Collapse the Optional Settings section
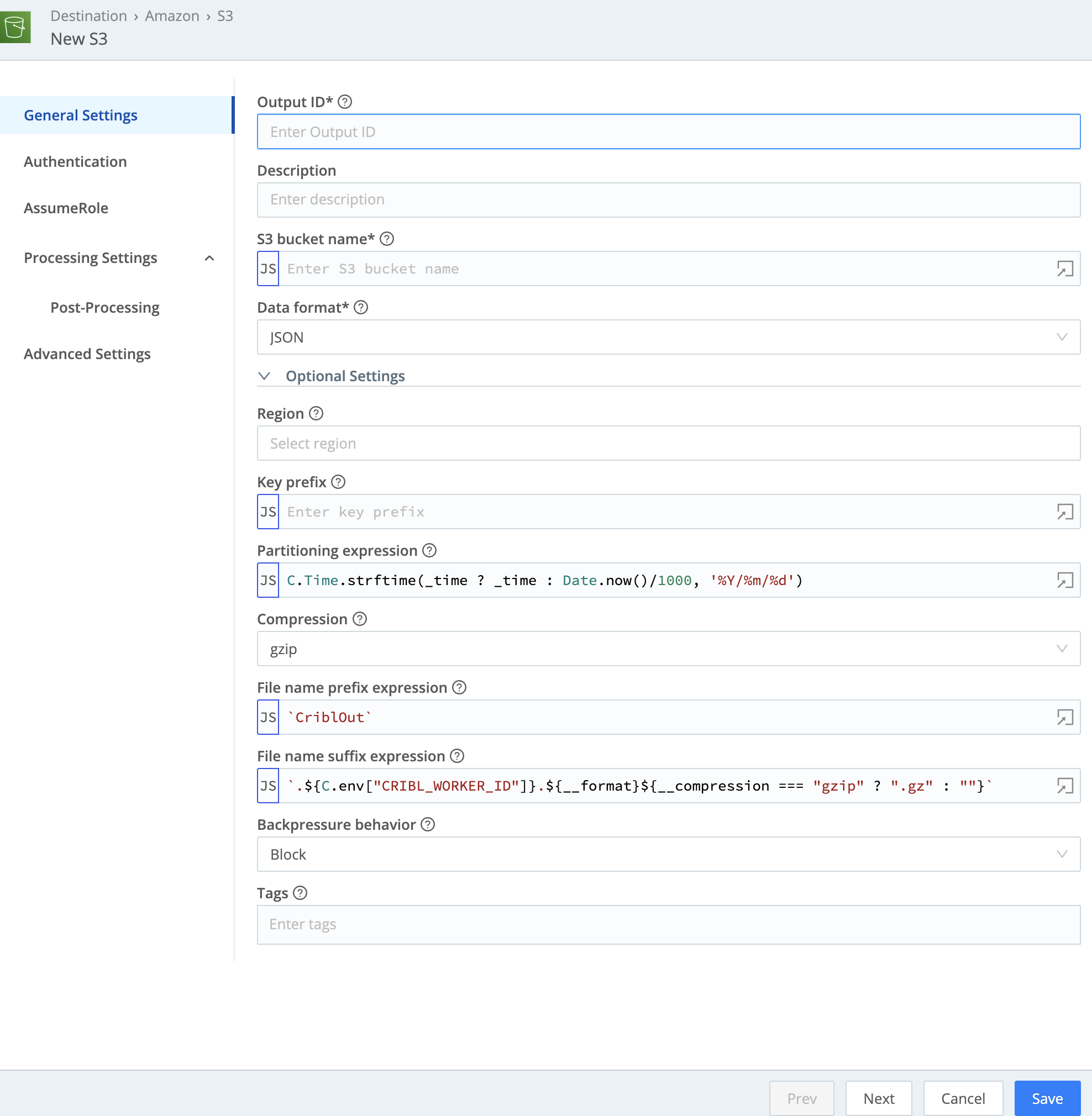The image size is (1092, 1116). 264,376
